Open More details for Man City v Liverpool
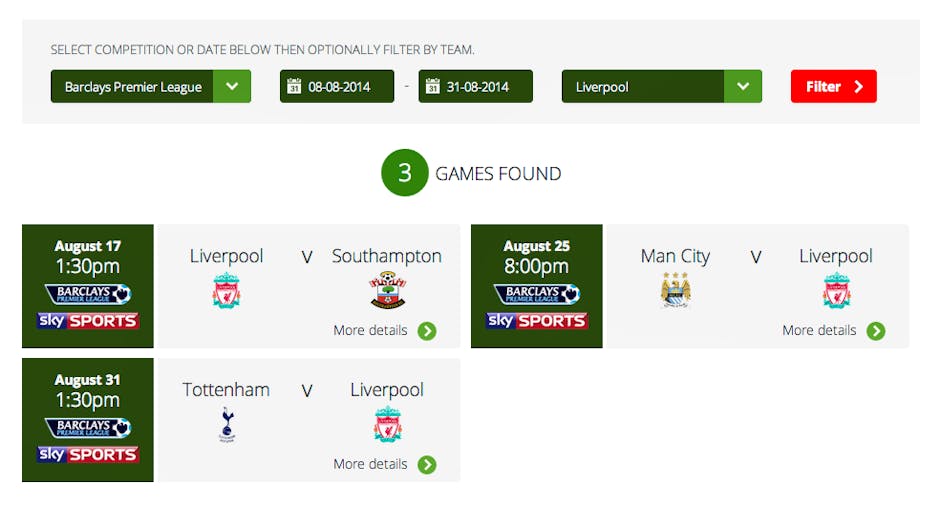 click(x=820, y=331)
